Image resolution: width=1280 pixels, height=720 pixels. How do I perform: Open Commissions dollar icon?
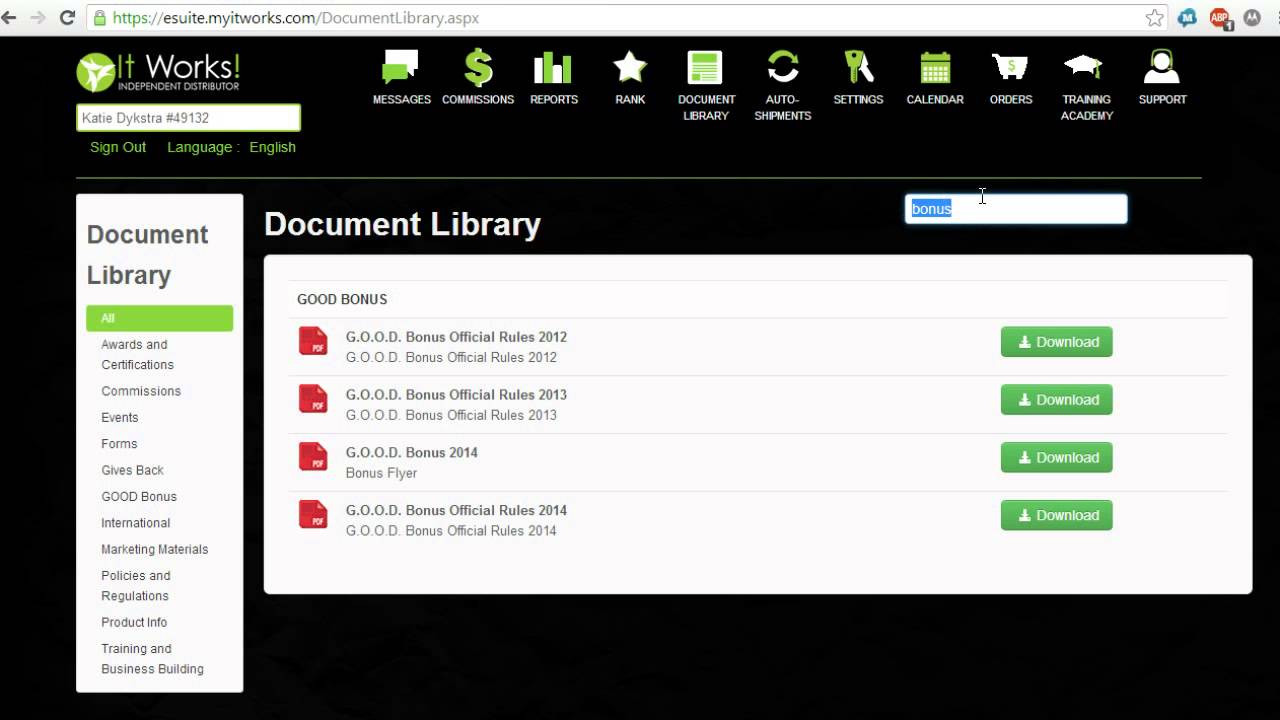(478, 68)
